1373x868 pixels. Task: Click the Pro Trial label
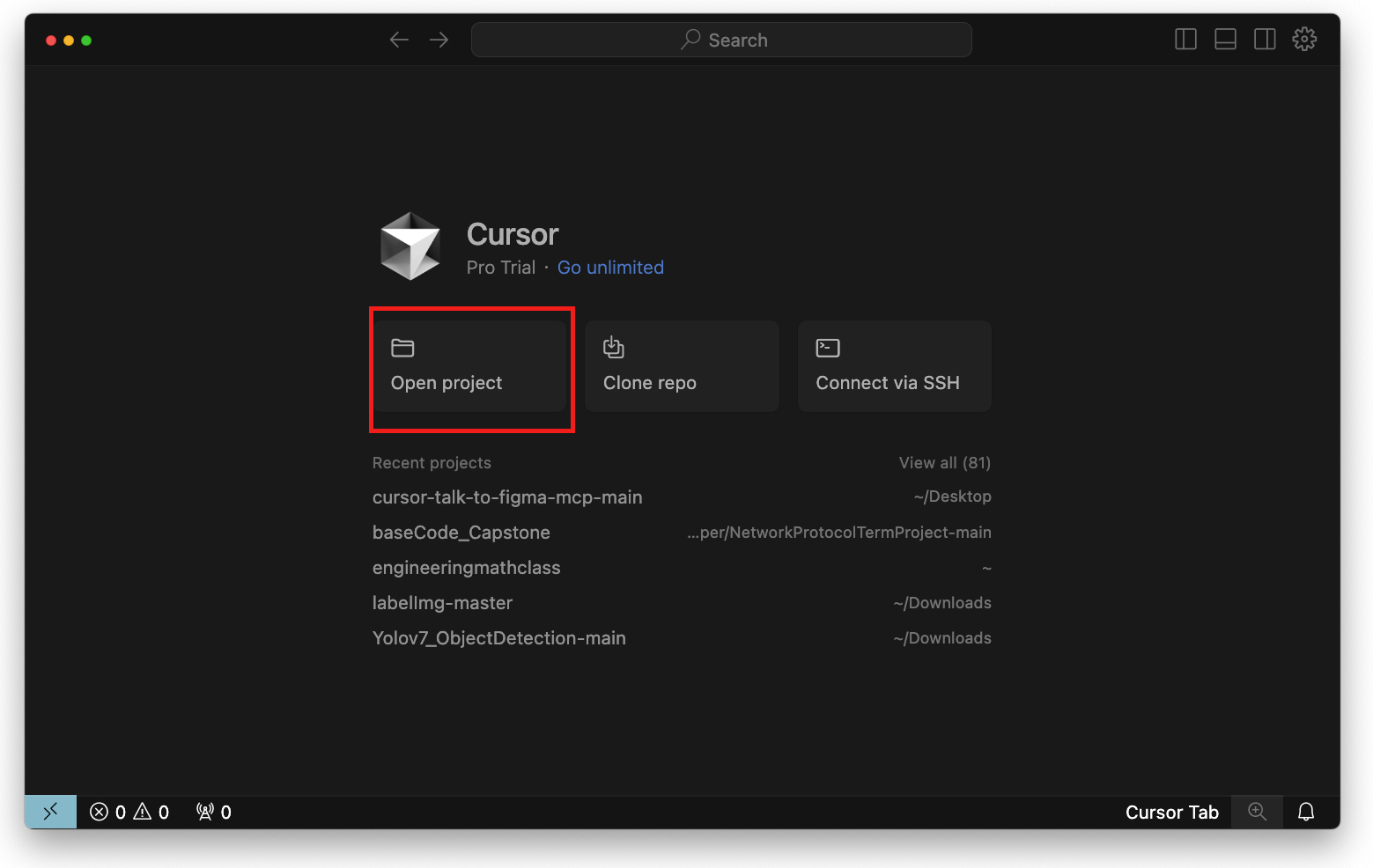(x=501, y=268)
